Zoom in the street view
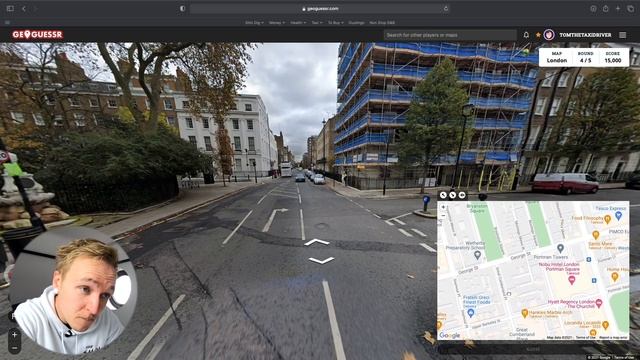Screen dimensions: 640x360 click(14, 335)
